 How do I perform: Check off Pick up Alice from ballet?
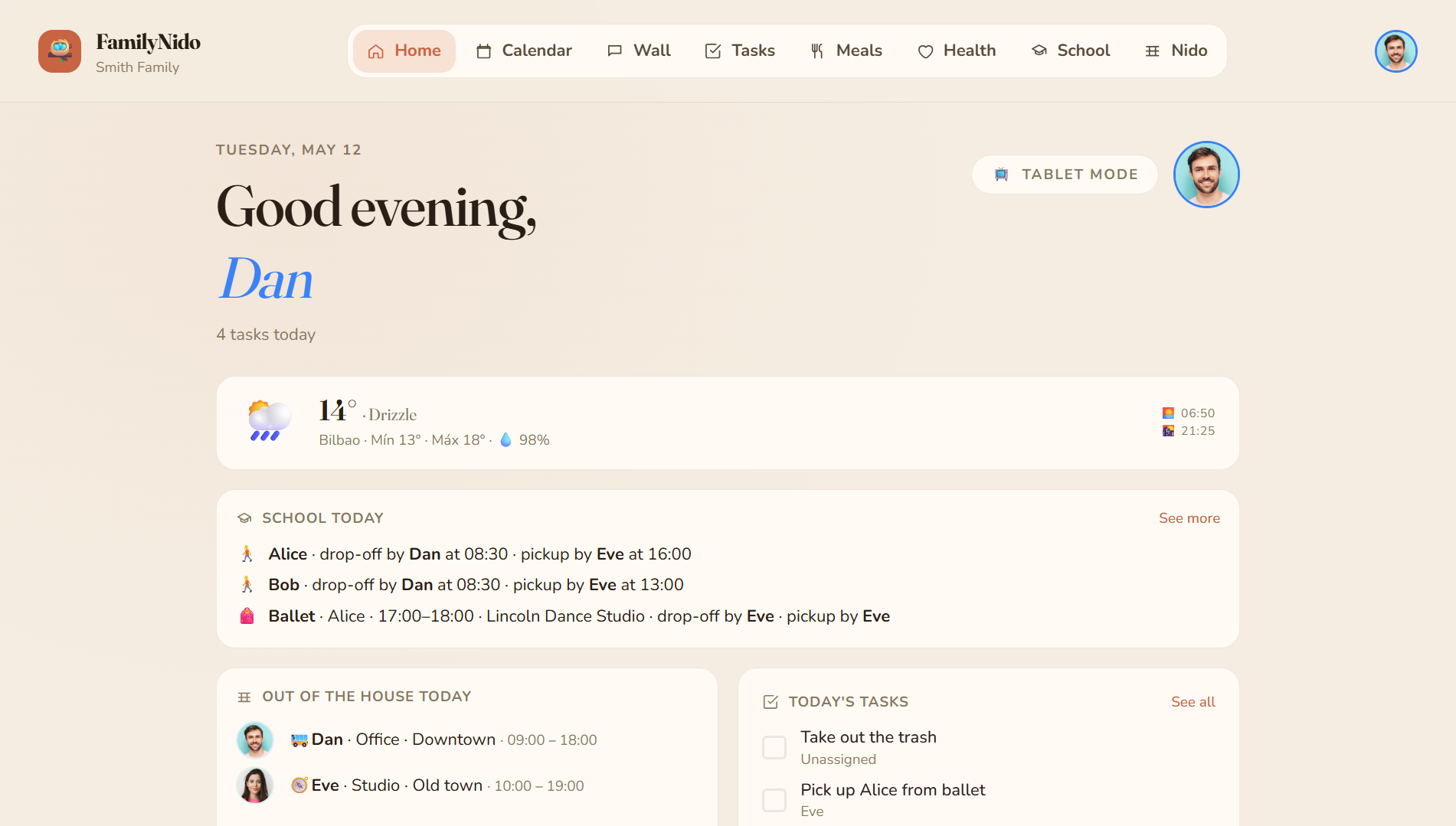tap(774, 800)
